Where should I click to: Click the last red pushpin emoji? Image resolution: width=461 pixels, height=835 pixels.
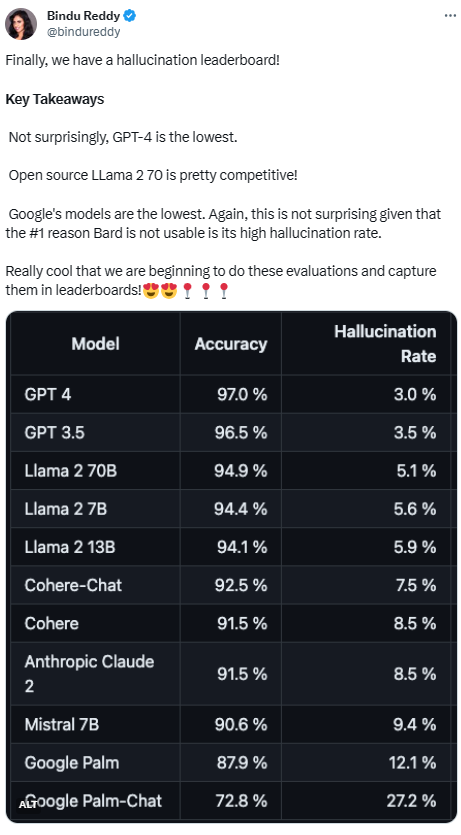tap(224, 291)
